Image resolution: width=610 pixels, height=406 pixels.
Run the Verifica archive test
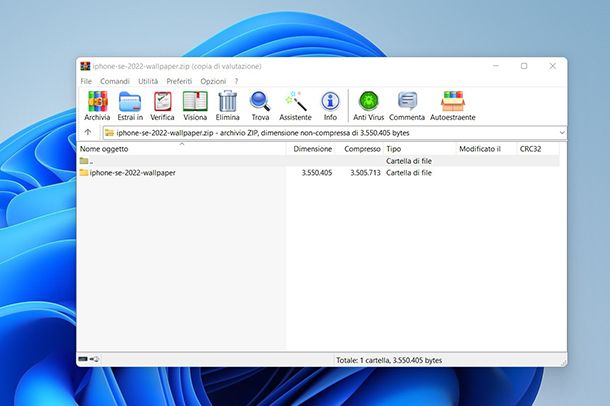click(x=162, y=105)
